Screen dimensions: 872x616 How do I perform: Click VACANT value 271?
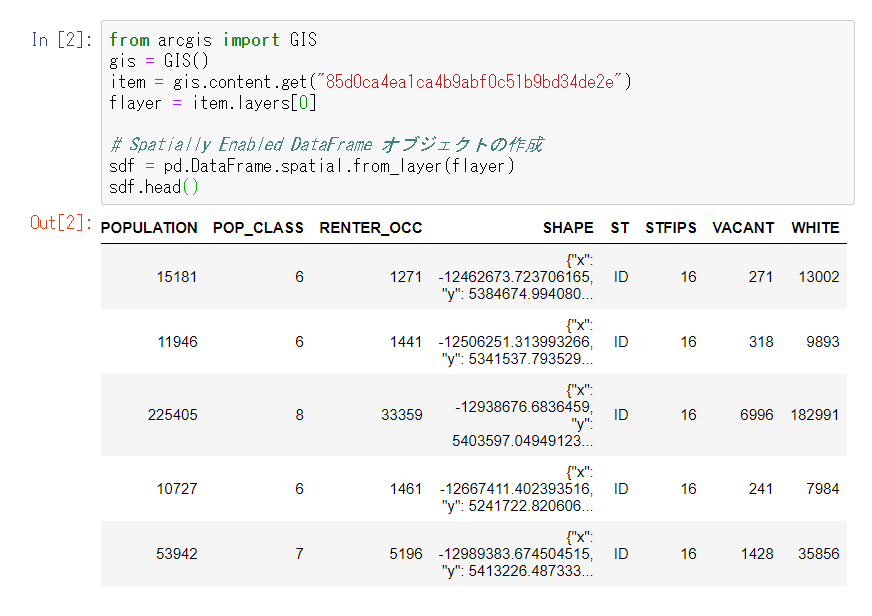[x=760, y=277]
